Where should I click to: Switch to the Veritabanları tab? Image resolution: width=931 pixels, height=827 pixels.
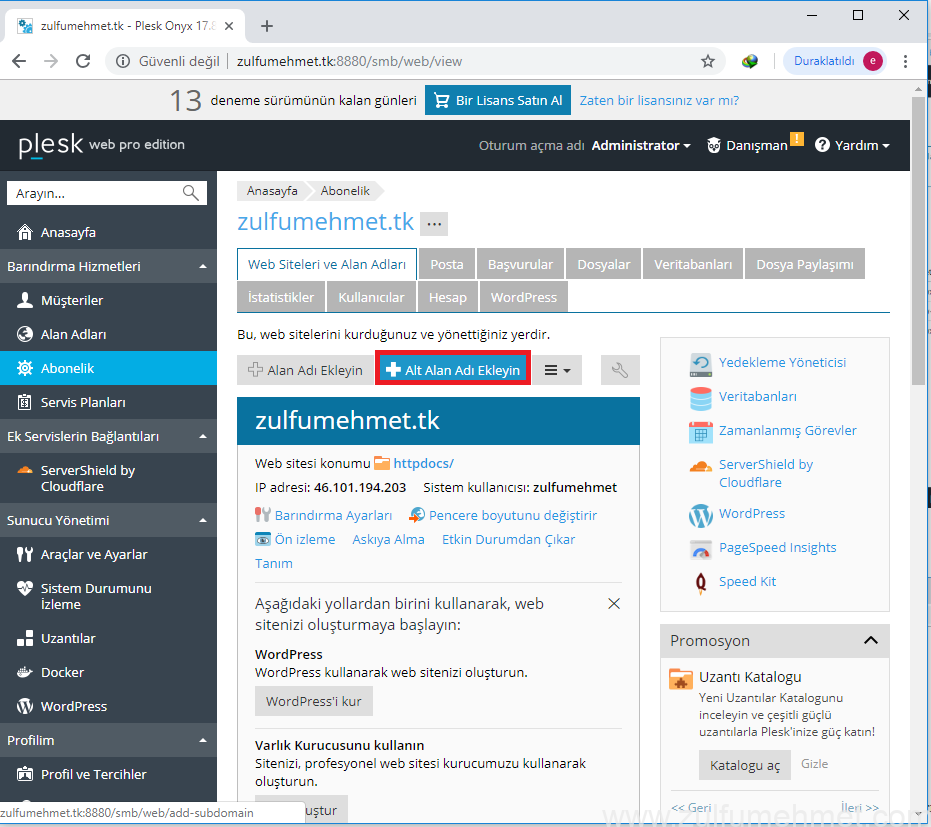(x=693, y=264)
